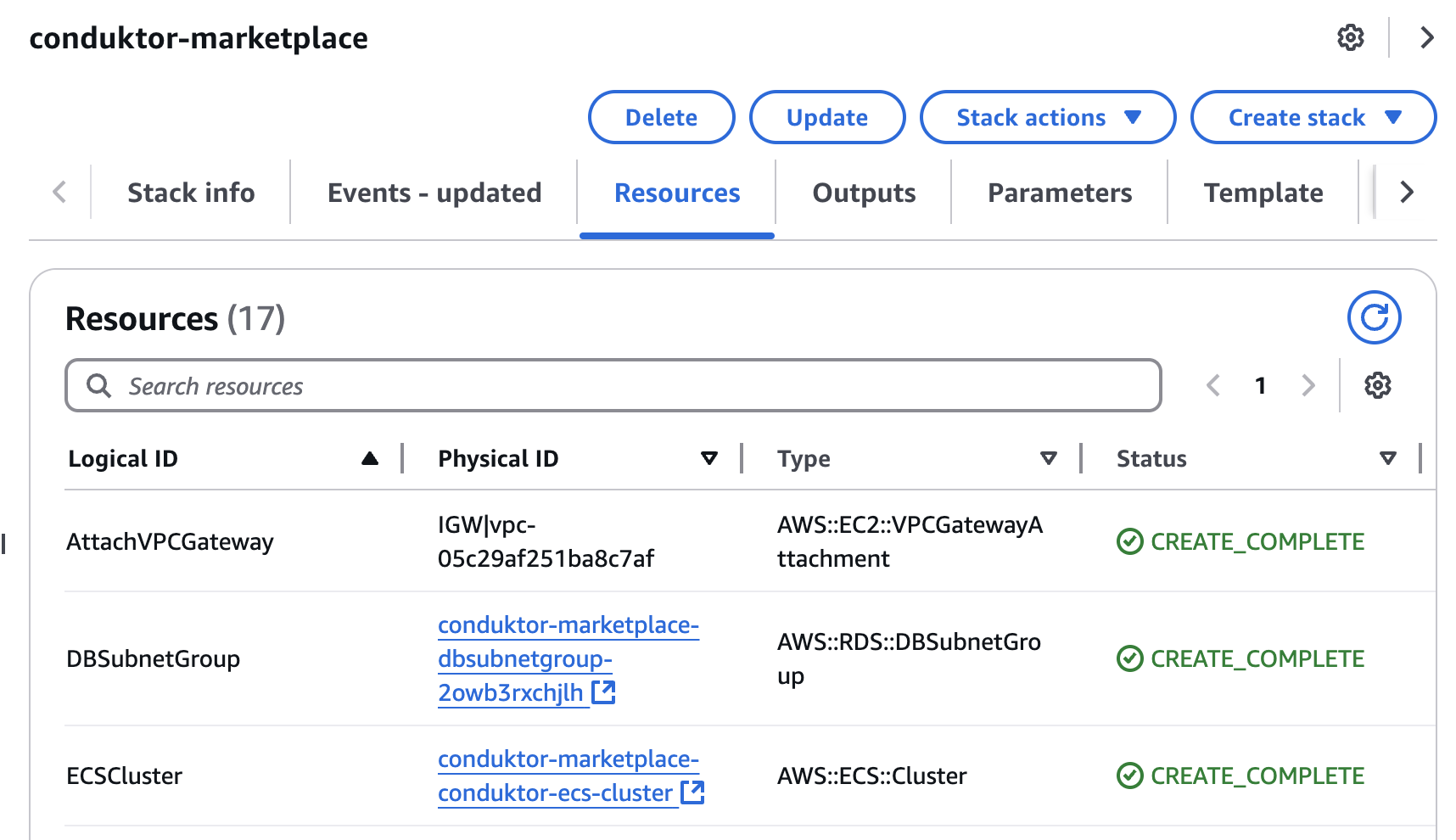
Task: Expand the Stack actions dropdown
Action: point(1047,117)
